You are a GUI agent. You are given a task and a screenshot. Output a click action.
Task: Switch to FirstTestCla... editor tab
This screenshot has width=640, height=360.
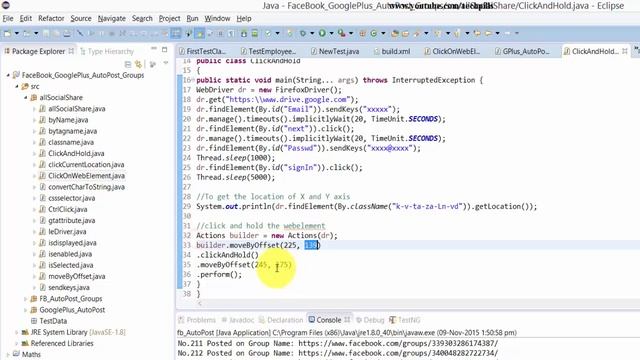[202, 51]
